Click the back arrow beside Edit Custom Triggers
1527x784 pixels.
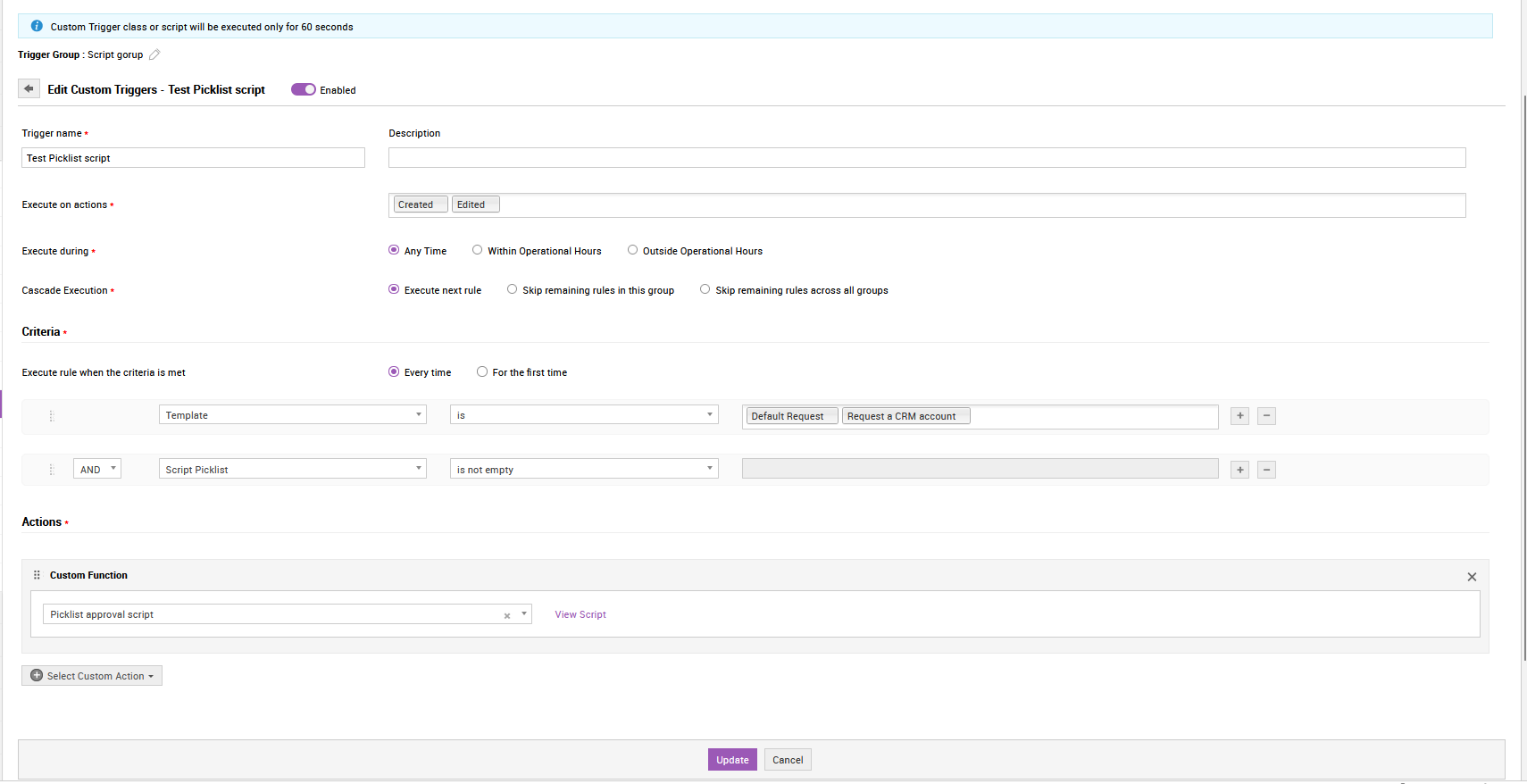29,89
